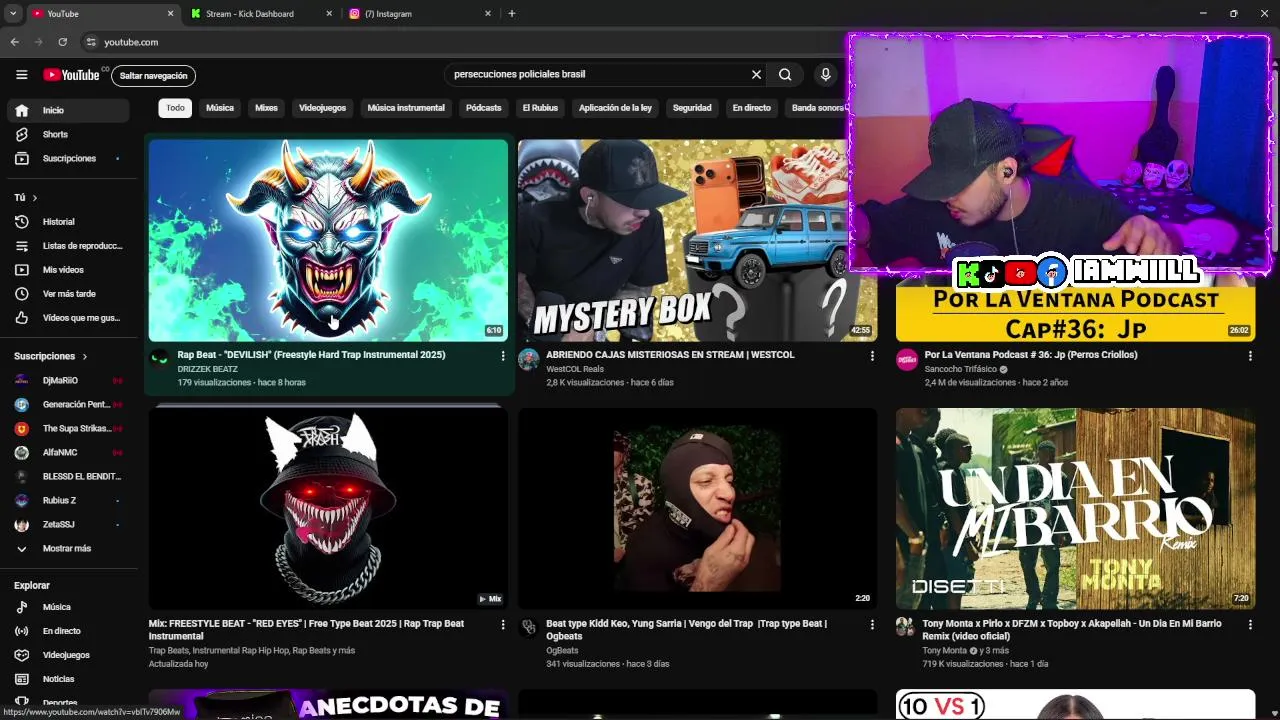This screenshot has width=1280, height=720.
Task: Open Historial in the sidebar
Action: 68,222
